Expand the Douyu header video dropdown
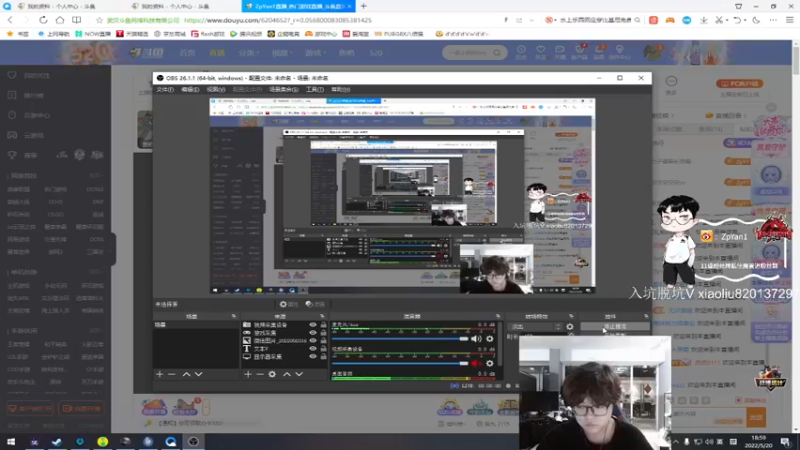800x450 pixels. [280, 53]
